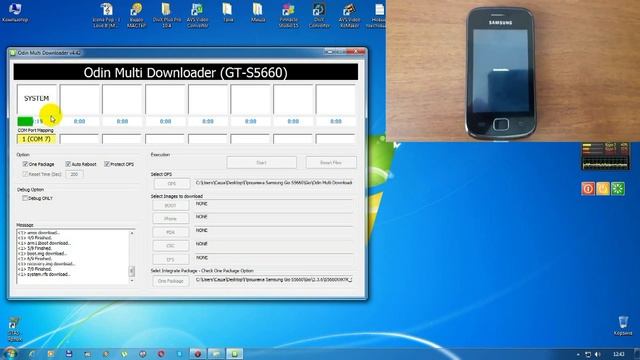This screenshot has height=360, width=640.
Task: Open the Маша folder on the desktop
Action: click(258, 12)
